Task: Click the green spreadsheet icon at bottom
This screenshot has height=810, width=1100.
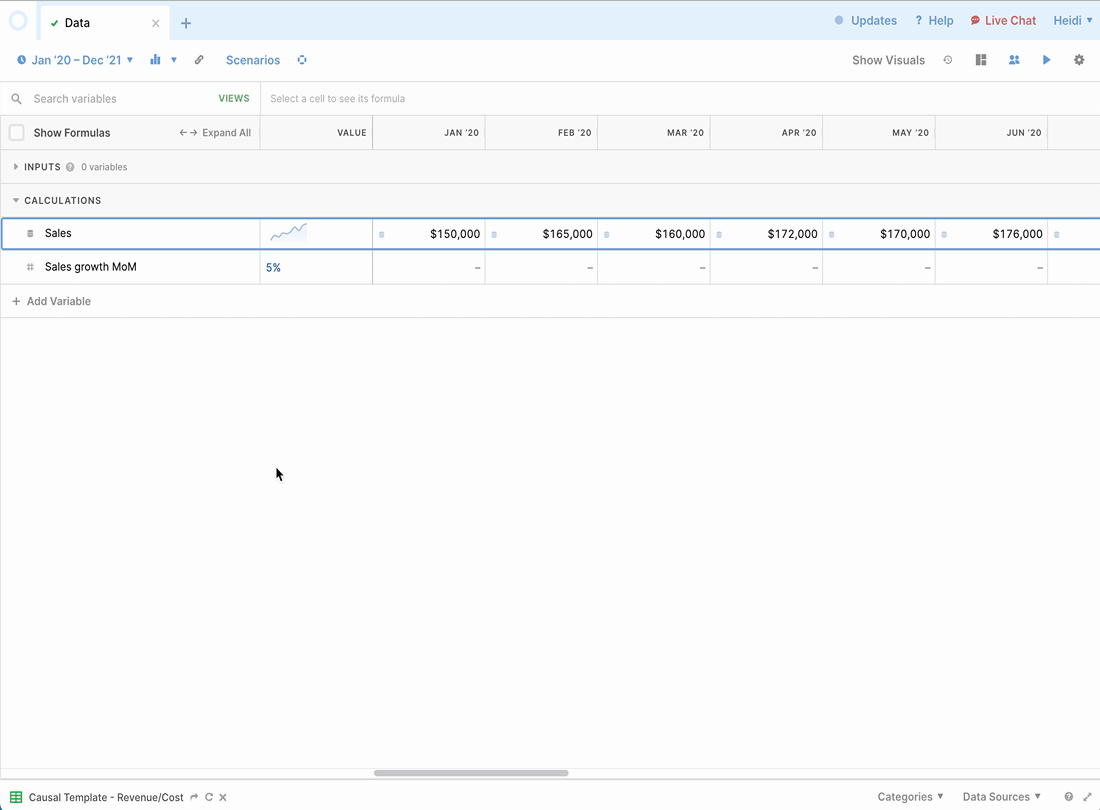Action: [x=16, y=797]
